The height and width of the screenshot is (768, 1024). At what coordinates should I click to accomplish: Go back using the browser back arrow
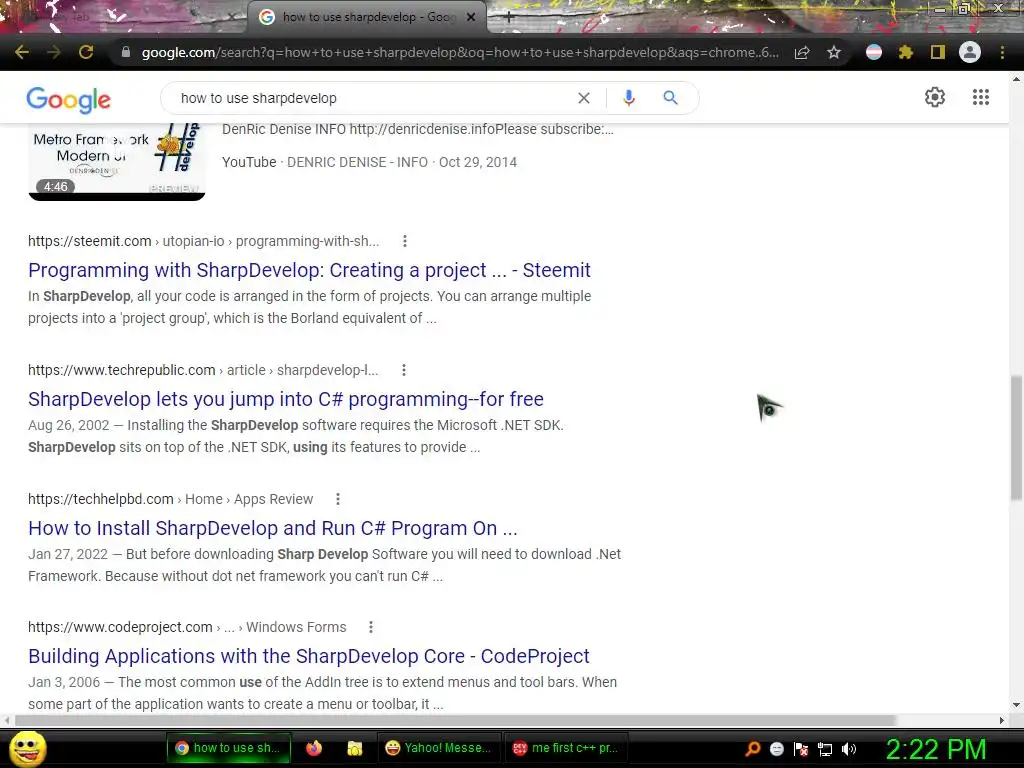[22, 52]
